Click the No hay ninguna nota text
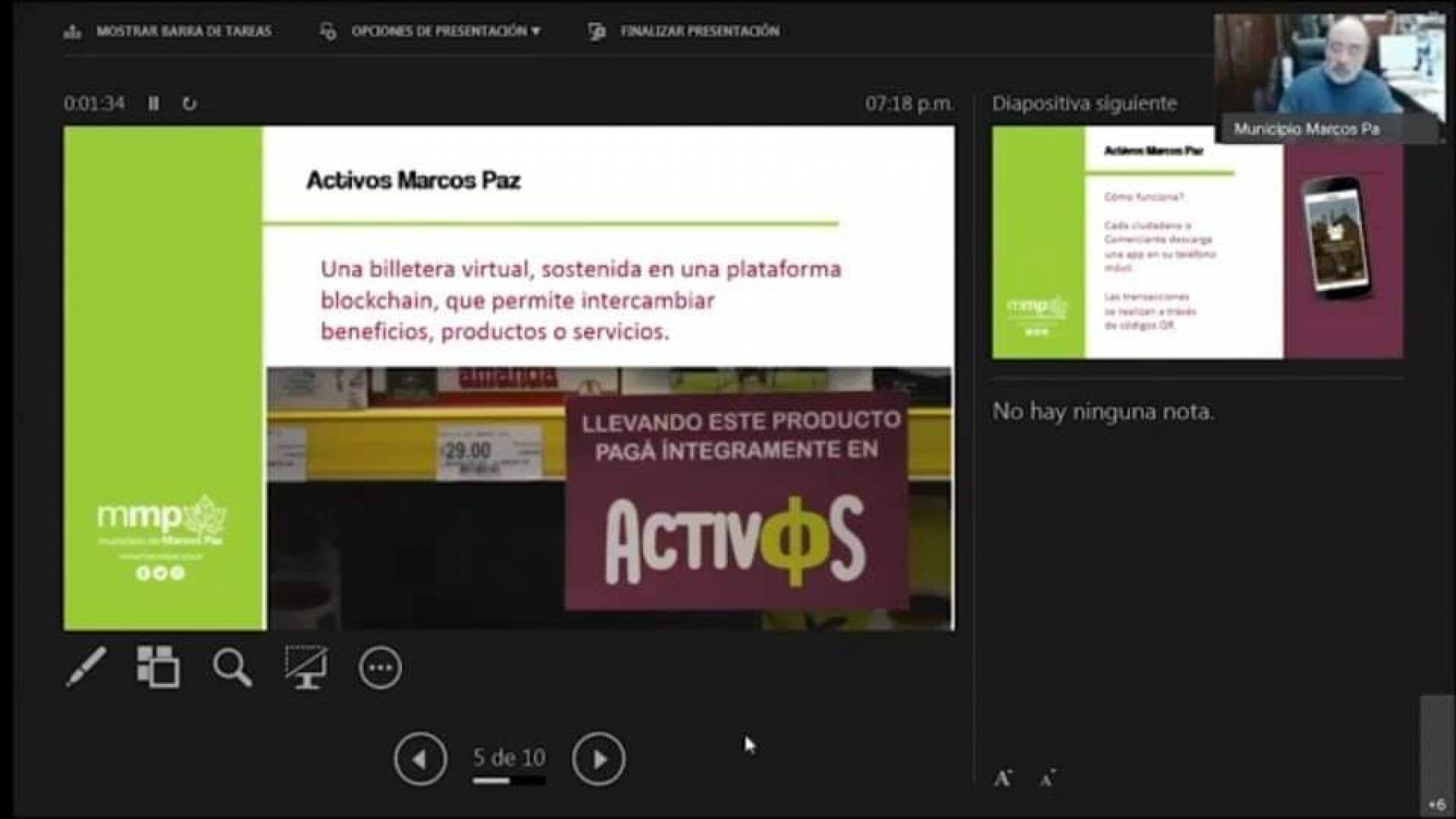This screenshot has height=819, width=1456. (x=1103, y=412)
